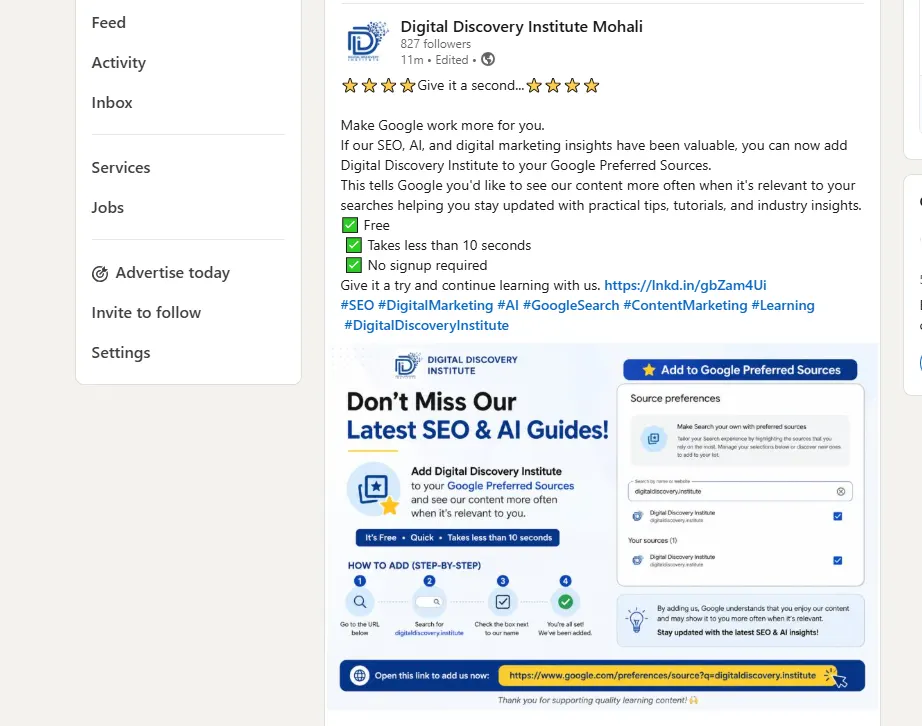Click 'Takes less than 10 seconds' line
Image resolution: width=922 pixels, height=726 pixels.
(x=449, y=245)
